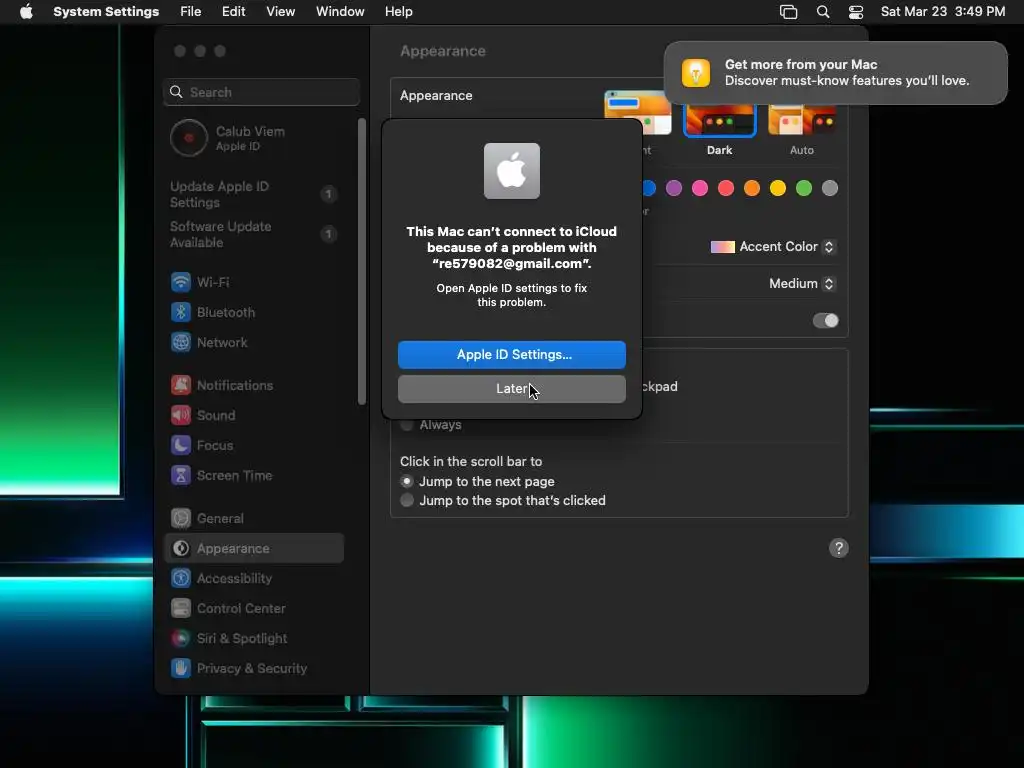The width and height of the screenshot is (1024, 768).
Task: Select Jump to the spot that's clicked
Action: 407,500
